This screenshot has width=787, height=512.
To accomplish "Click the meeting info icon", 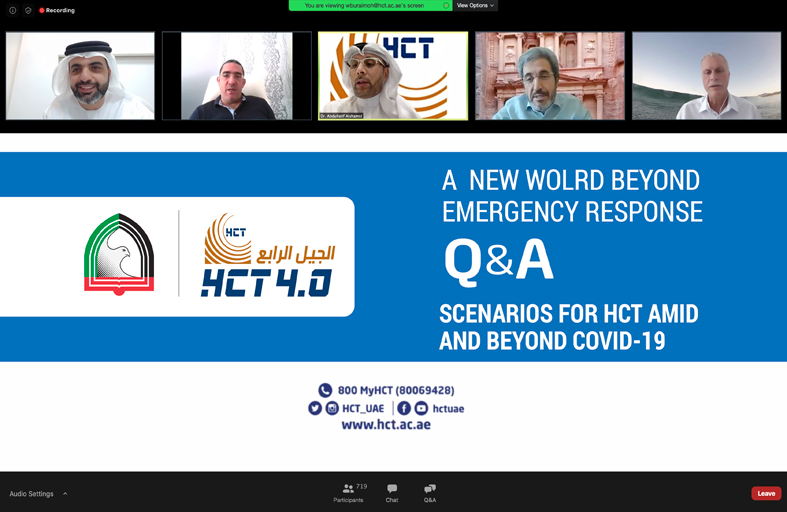I will (13, 10).
